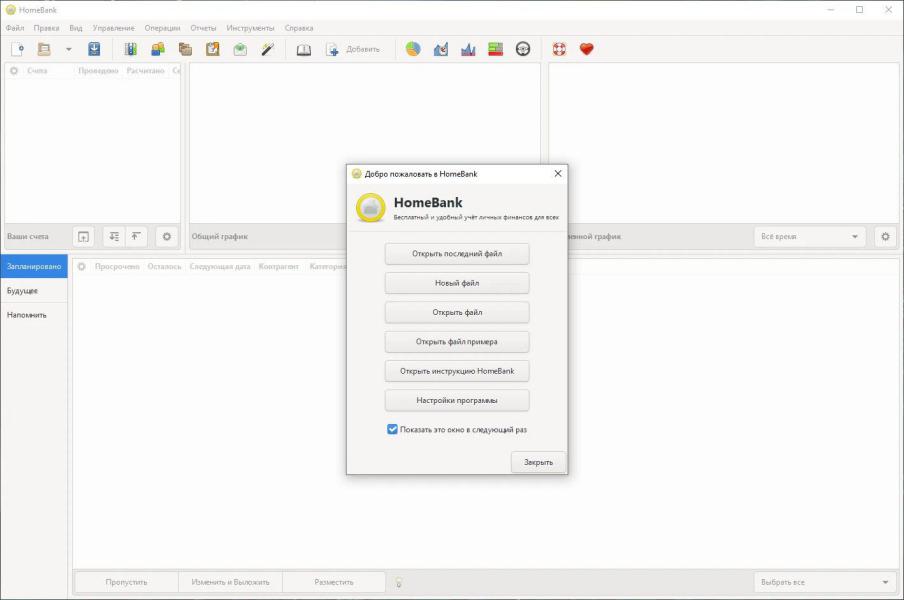Click the Разместить button

click(334, 582)
